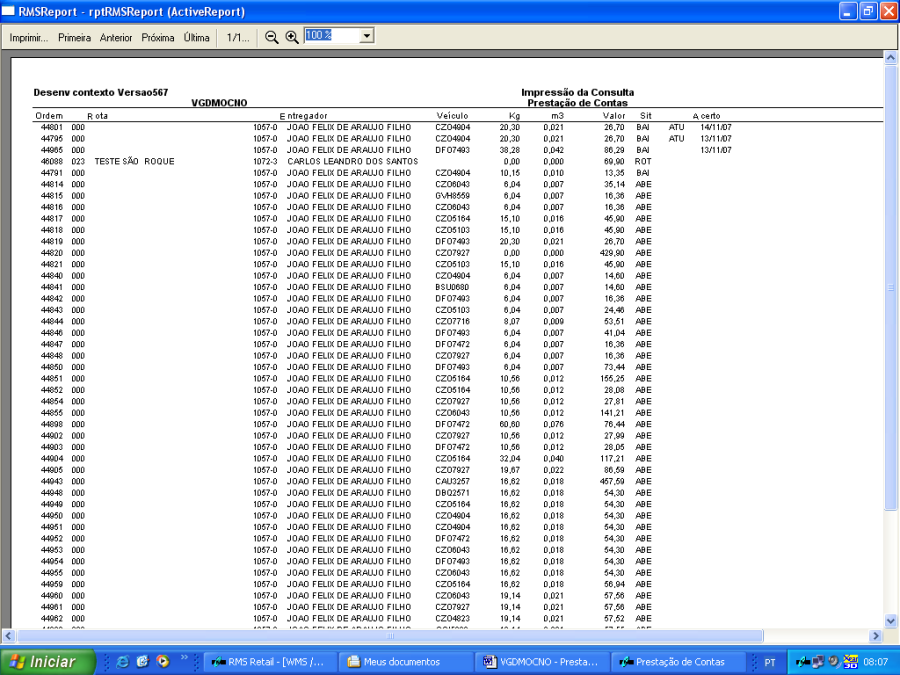Click the vertical scrollbar thumb
Viewport: 900px width, 675px height.
[x=890, y=287]
